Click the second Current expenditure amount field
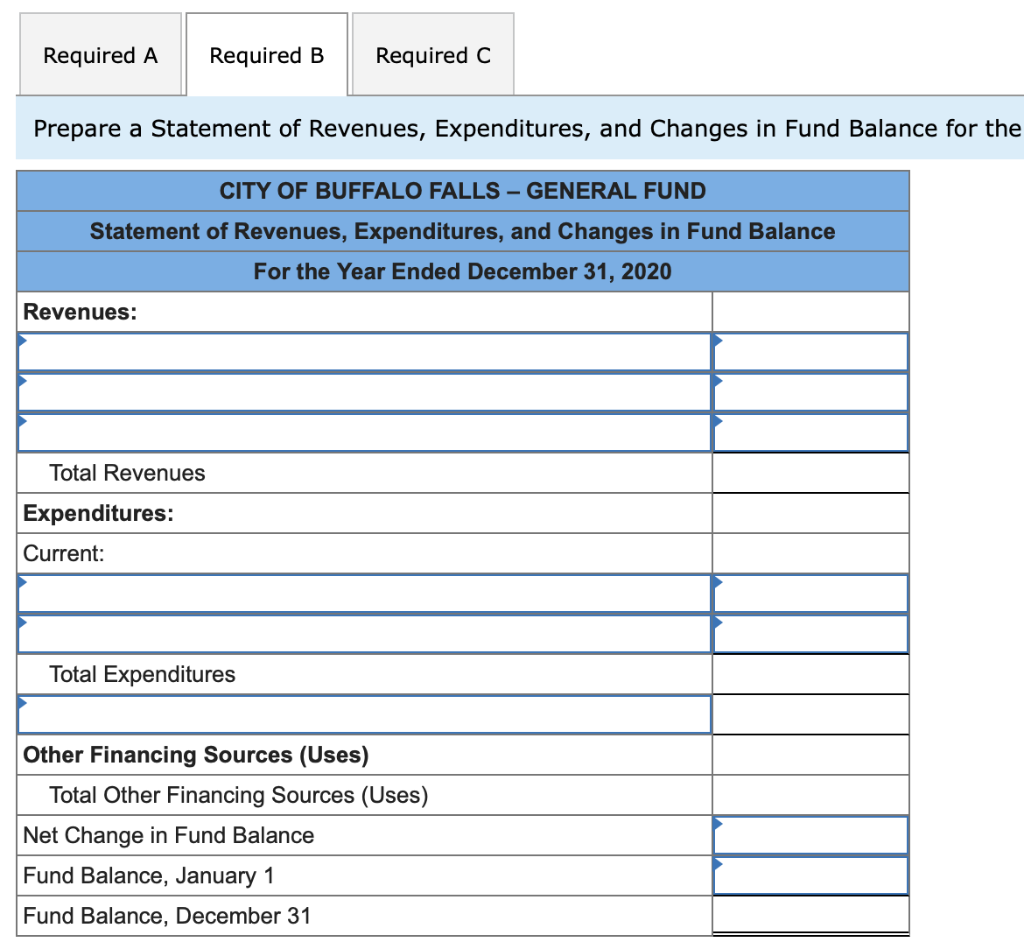1024x949 pixels. [810, 633]
